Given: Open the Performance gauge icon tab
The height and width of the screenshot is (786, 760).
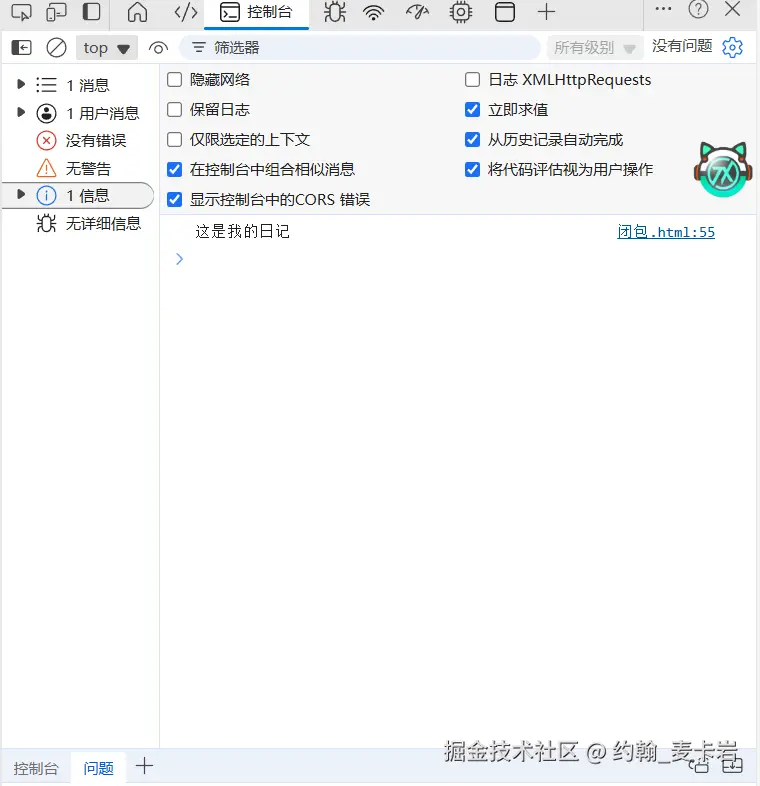Looking at the screenshot, I should click(x=417, y=12).
